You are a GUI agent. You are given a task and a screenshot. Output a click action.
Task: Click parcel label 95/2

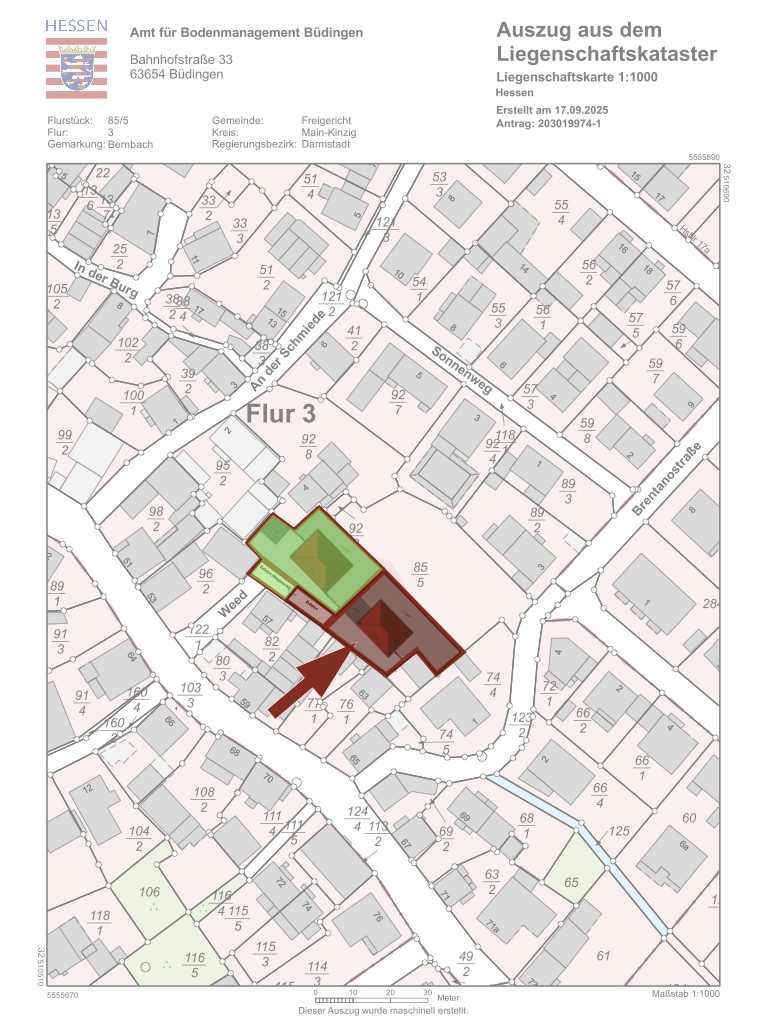223,473
